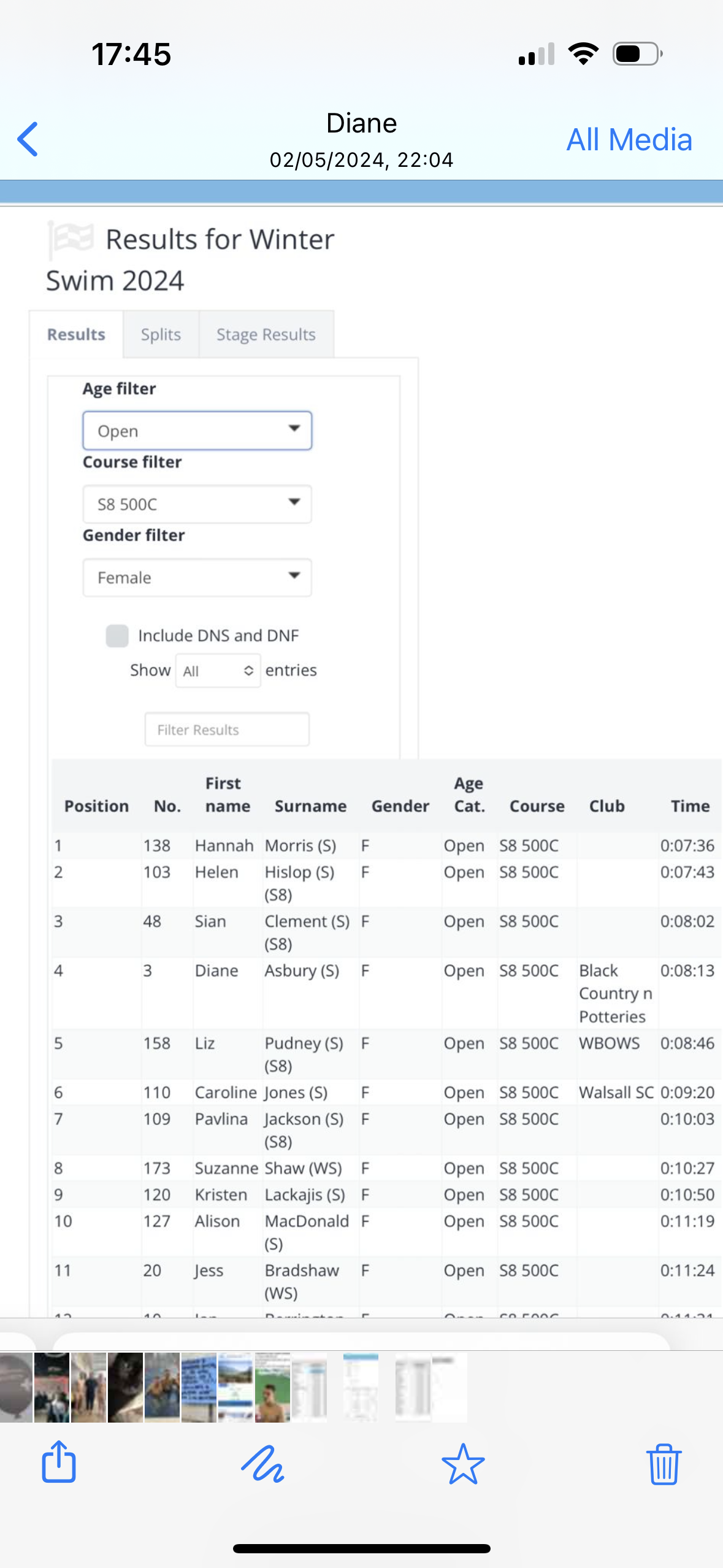Tap the back chevron arrow
This screenshot has height=1568, width=723.
tap(28, 139)
